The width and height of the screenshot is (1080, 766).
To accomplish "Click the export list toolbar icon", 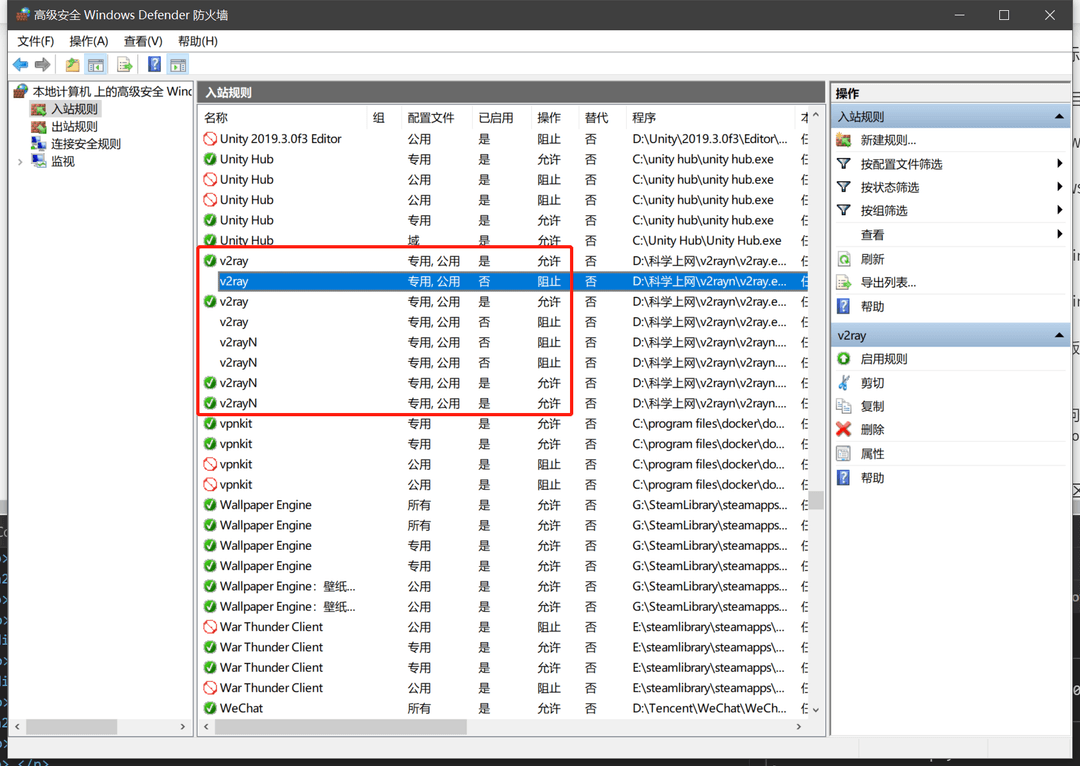I will pyautogui.click(x=125, y=65).
